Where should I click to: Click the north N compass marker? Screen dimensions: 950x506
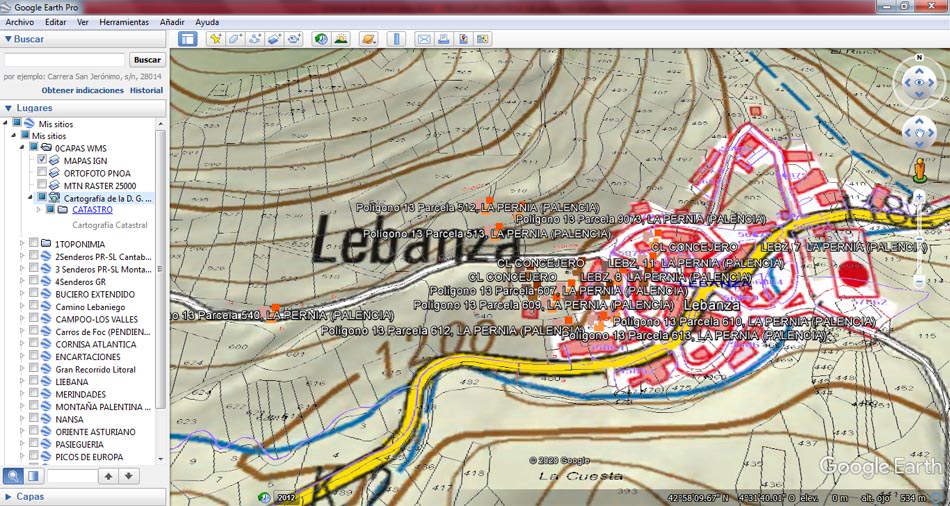(x=919, y=58)
